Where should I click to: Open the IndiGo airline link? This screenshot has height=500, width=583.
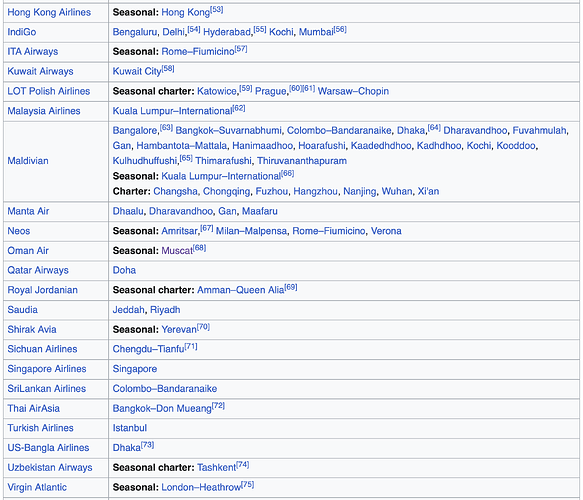[22, 32]
